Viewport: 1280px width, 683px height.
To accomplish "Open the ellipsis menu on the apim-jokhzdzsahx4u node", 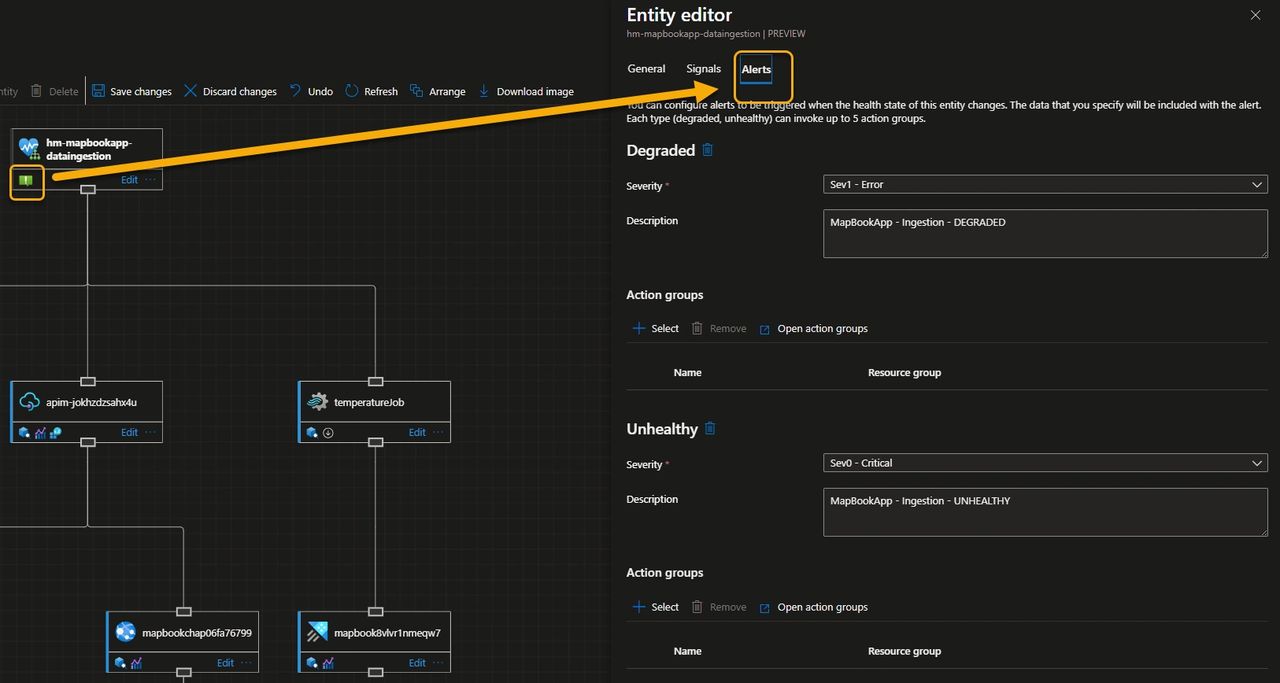I will 151,432.
